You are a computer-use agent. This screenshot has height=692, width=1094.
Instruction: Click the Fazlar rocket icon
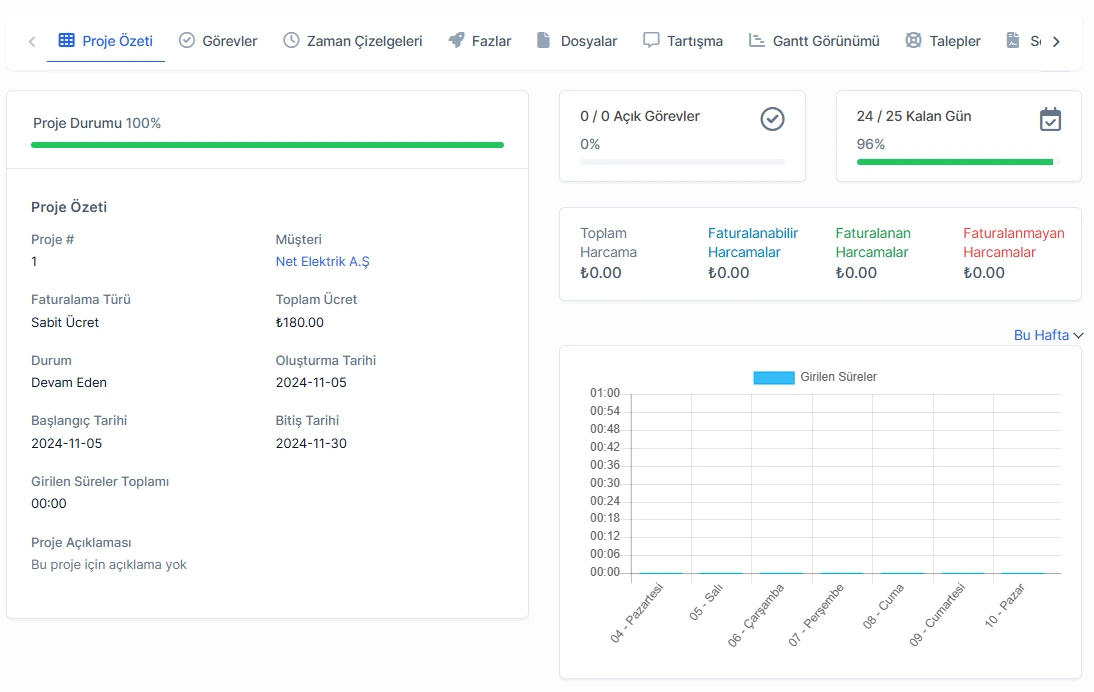coord(456,40)
